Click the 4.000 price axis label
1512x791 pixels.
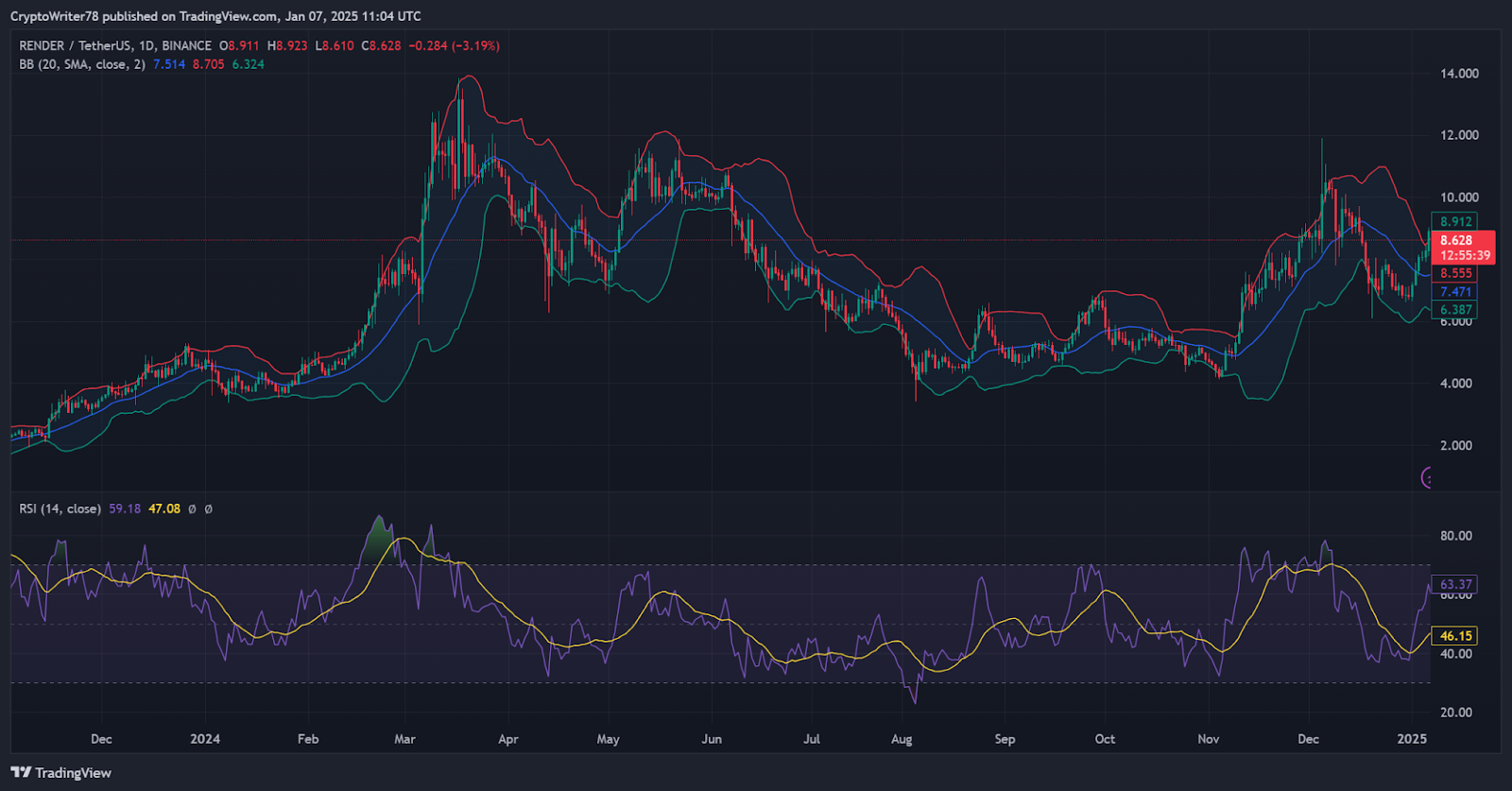[1456, 384]
